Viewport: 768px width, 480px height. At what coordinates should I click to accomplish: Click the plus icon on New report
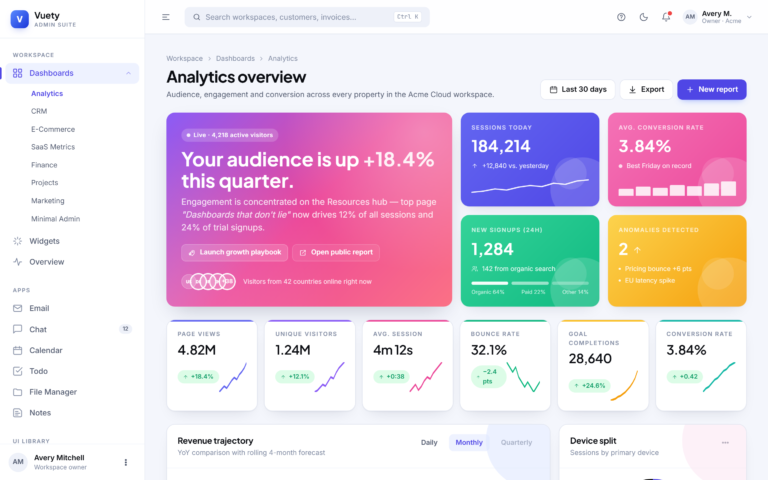pyautogui.click(x=690, y=90)
